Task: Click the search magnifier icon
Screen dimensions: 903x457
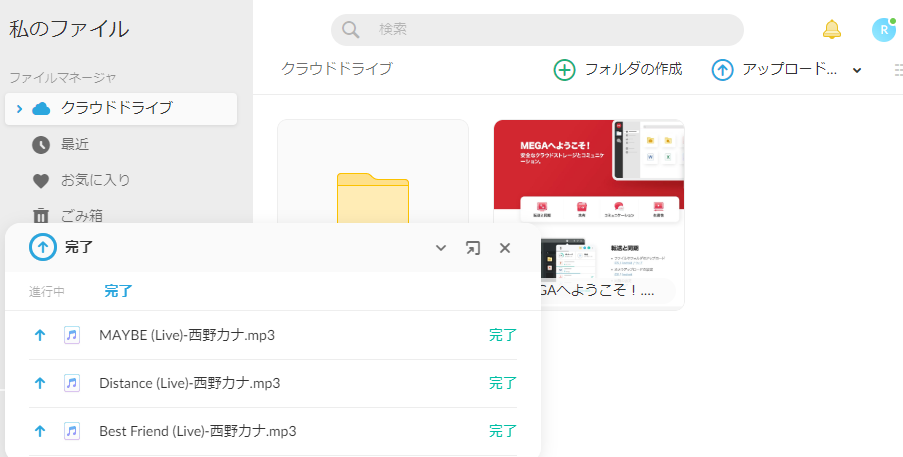Action: (x=350, y=30)
